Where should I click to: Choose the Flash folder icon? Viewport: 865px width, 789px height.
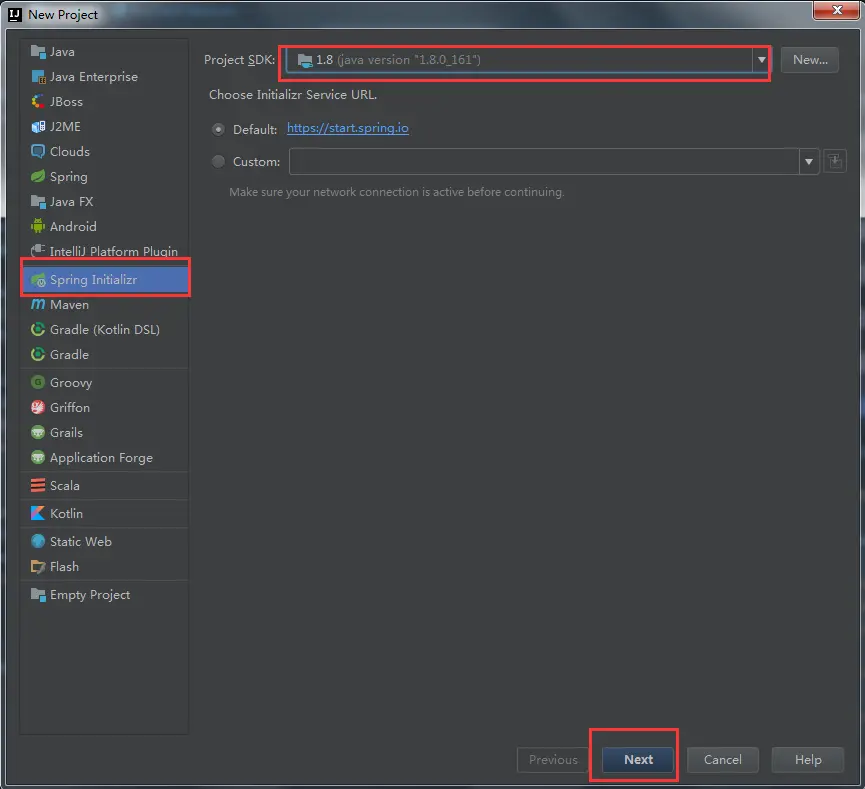click(38, 567)
